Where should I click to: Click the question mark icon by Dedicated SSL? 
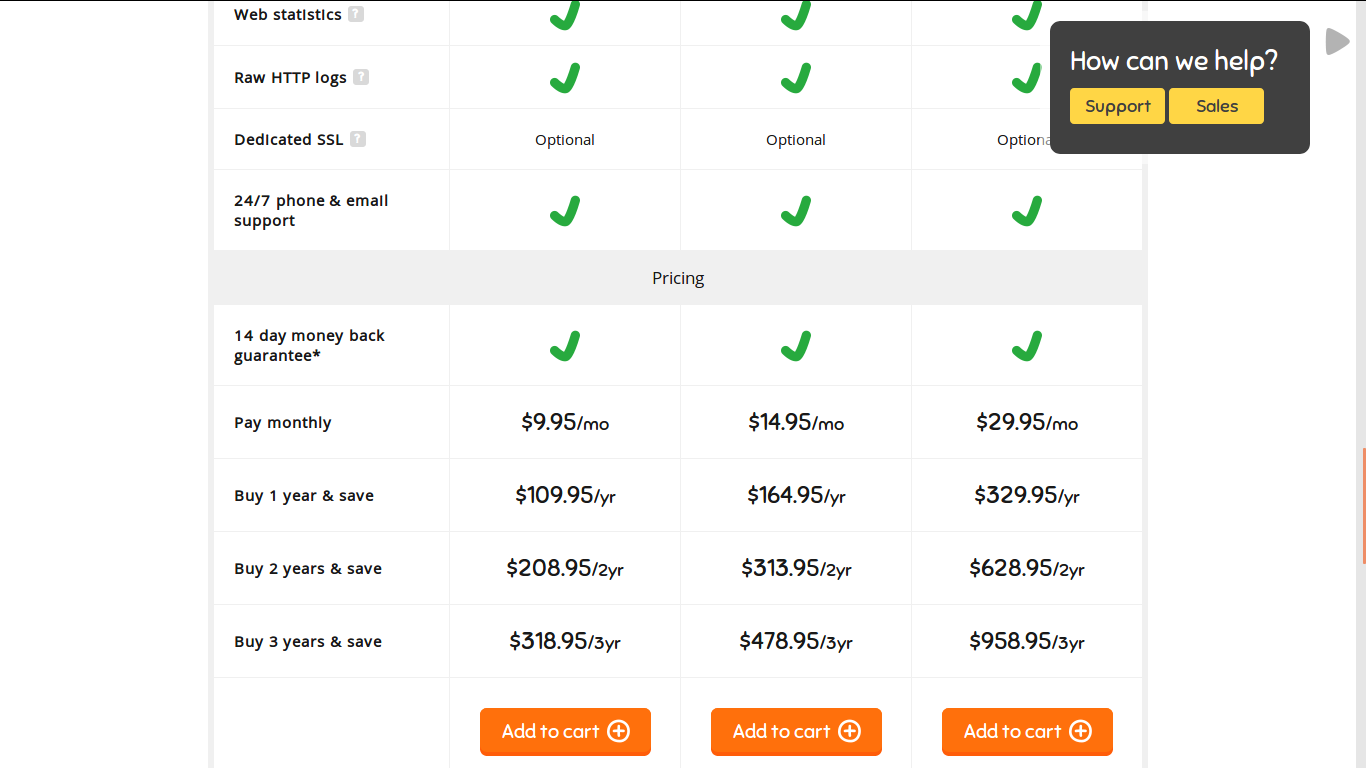[358, 139]
